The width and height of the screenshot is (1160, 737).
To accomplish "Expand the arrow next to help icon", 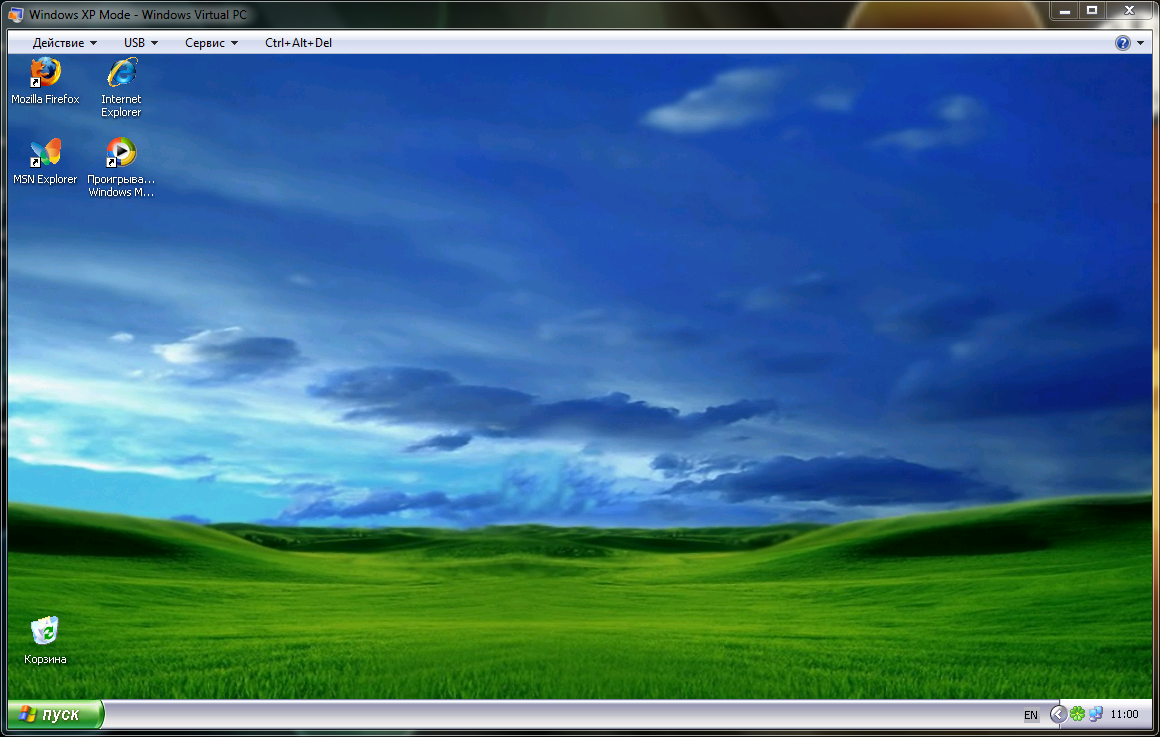I will pos(1140,43).
